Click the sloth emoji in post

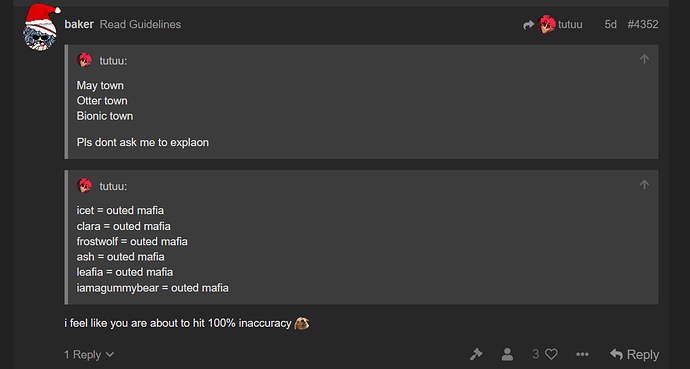click(302, 323)
